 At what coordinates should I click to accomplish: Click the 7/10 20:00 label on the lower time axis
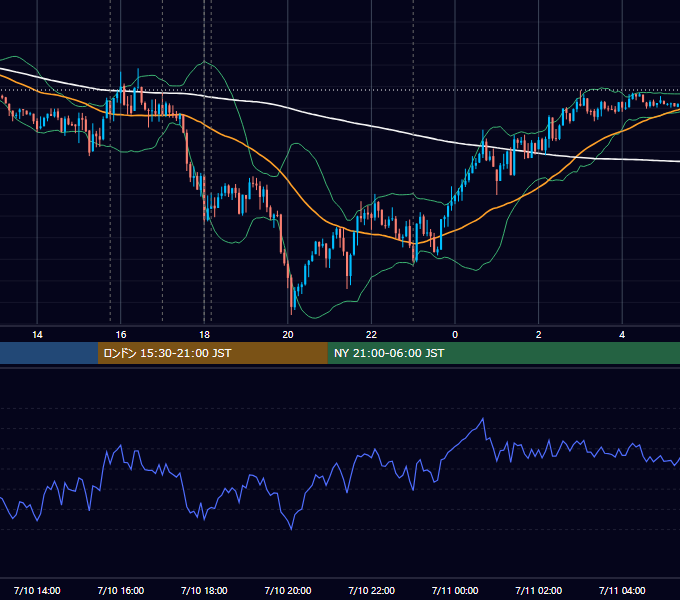[x=288, y=590]
